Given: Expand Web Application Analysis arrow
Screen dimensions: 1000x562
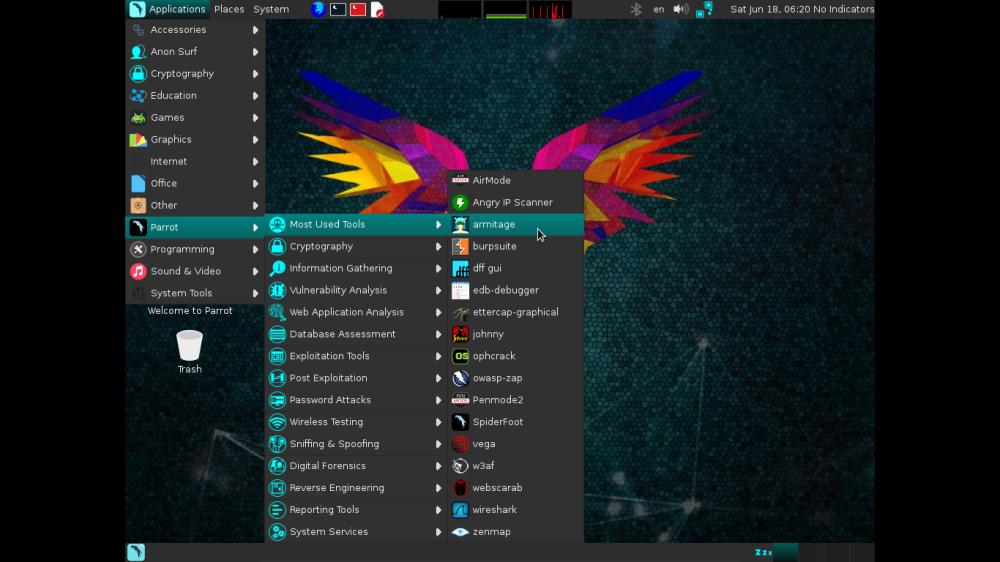Looking at the screenshot, I should pyautogui.click(x=438, y=313).
